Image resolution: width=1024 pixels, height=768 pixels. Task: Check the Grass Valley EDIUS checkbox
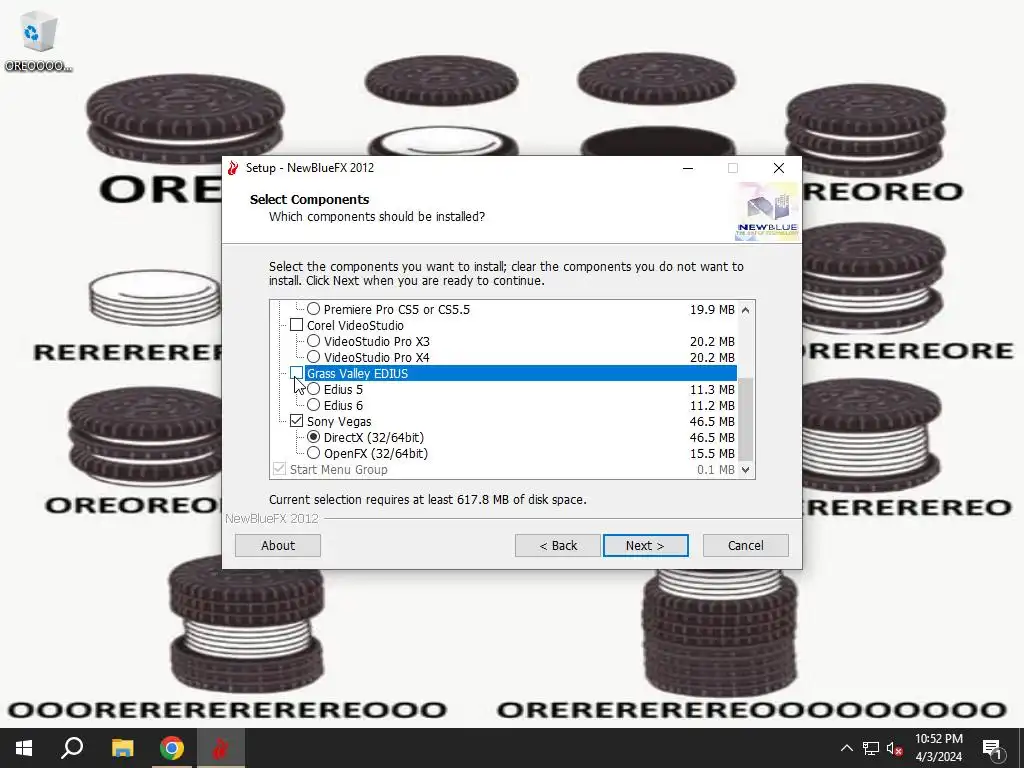[x=296, y=373]
